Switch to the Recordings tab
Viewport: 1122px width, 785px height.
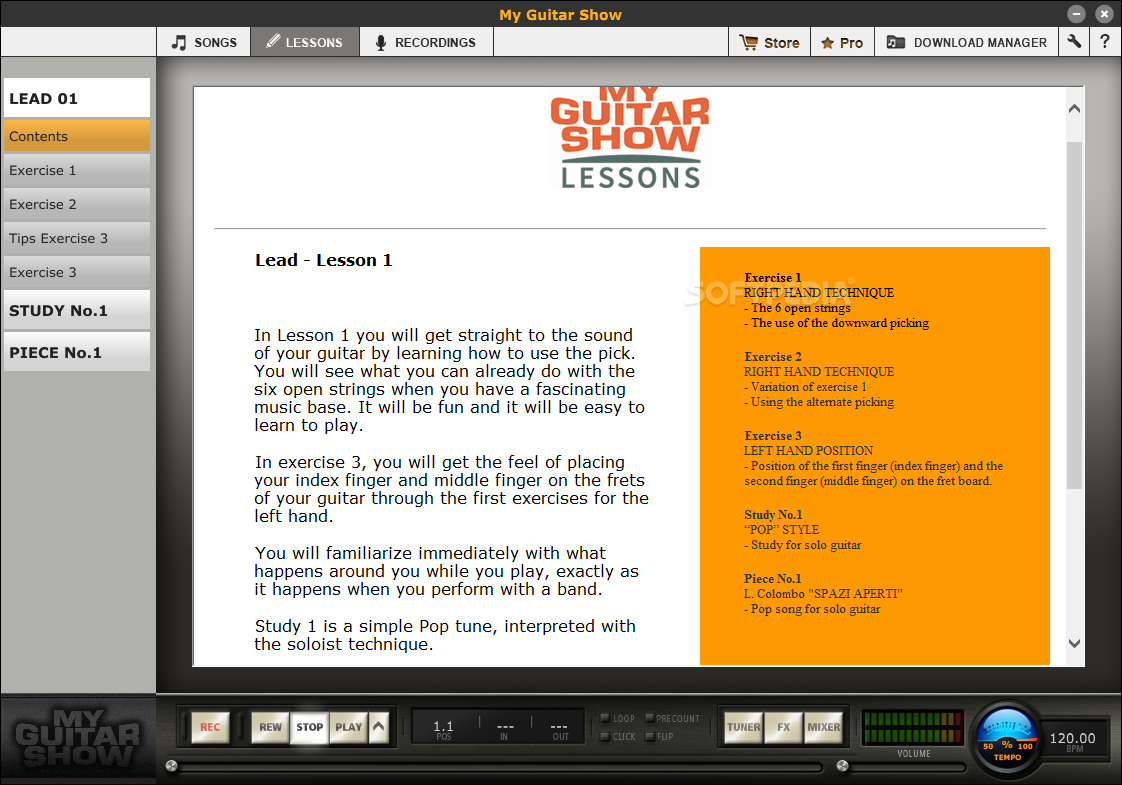pos(426,42)
